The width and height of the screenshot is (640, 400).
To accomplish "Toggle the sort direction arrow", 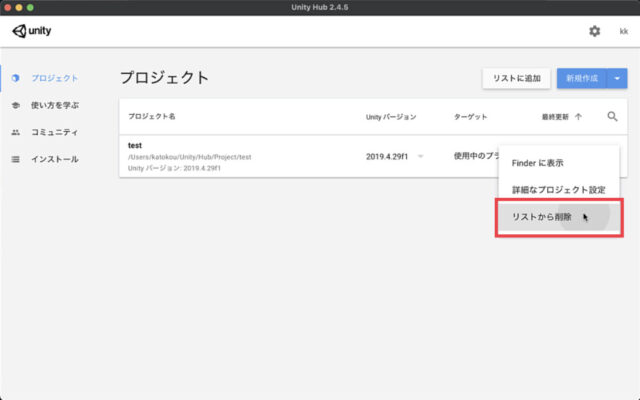I will (x=578, y=117).
